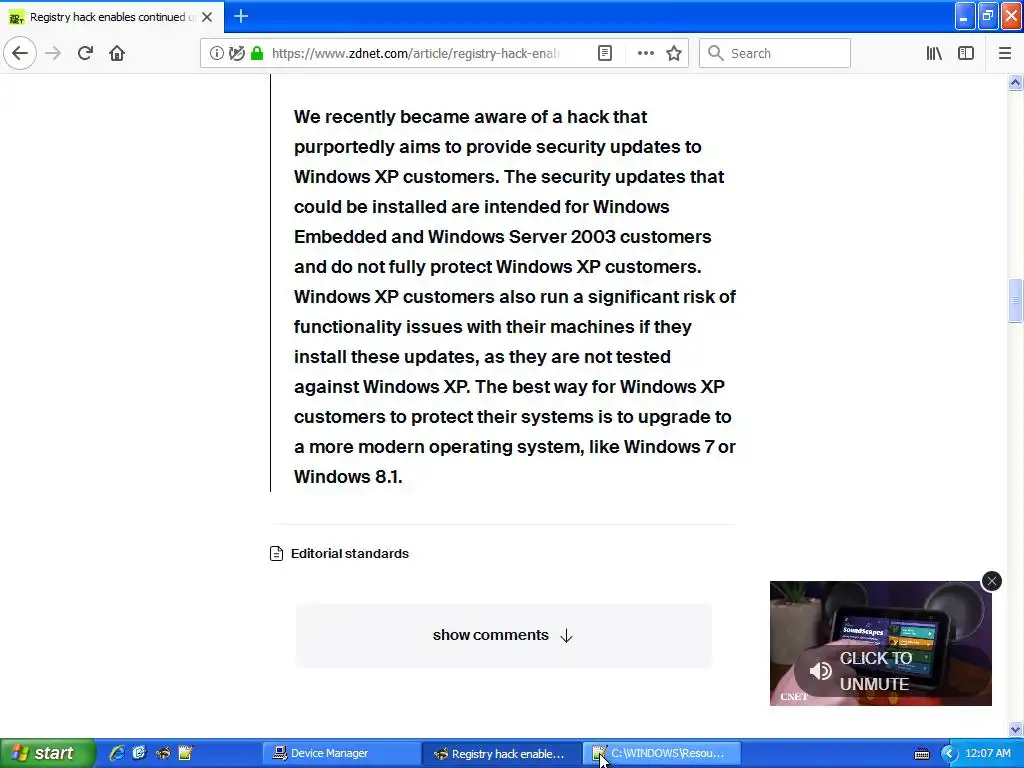View the secure connection padlock details
This screenshot has width=1024, height=768.
[257, 53]
